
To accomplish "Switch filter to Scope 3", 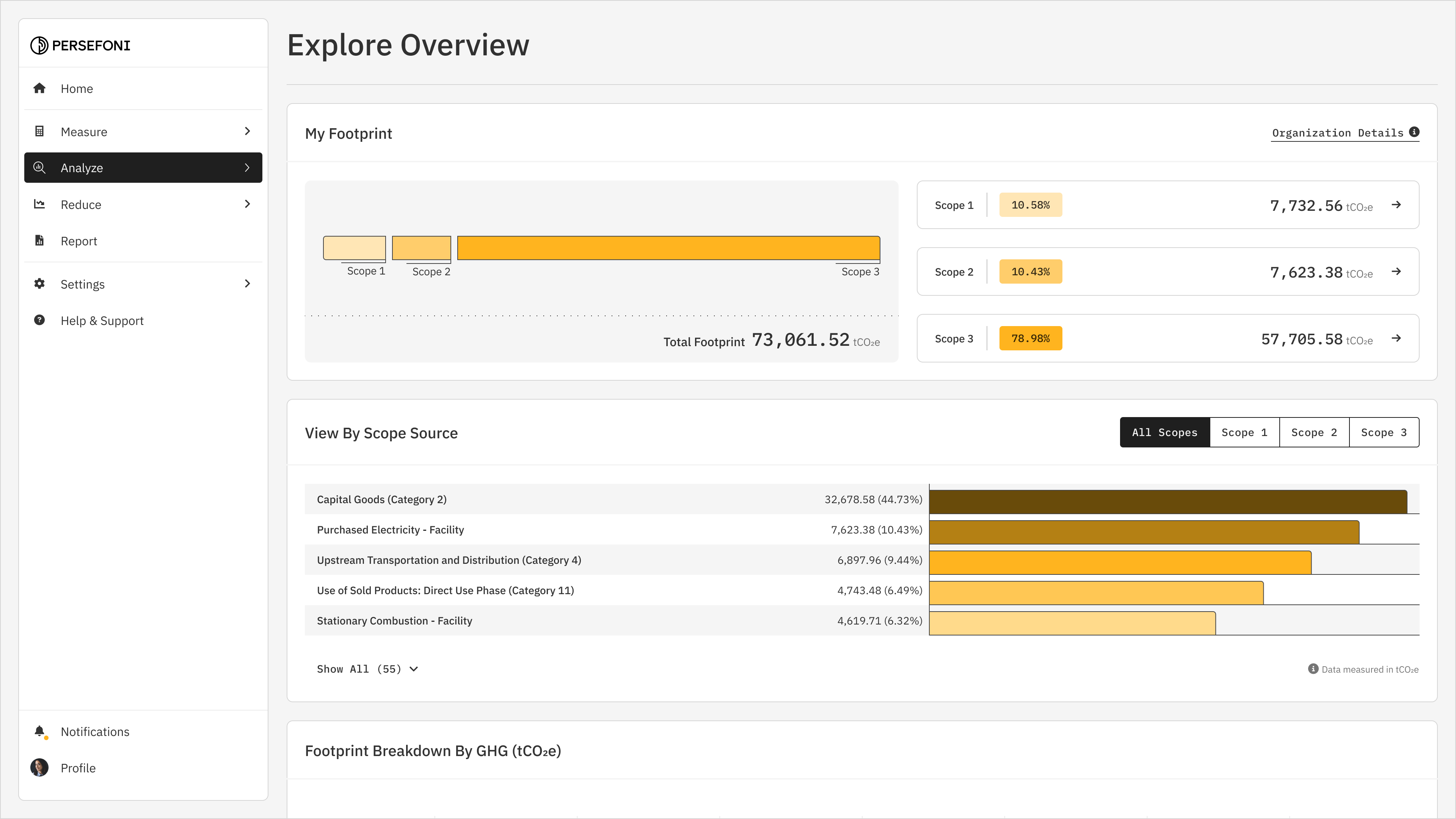I will coord(1383,432).
